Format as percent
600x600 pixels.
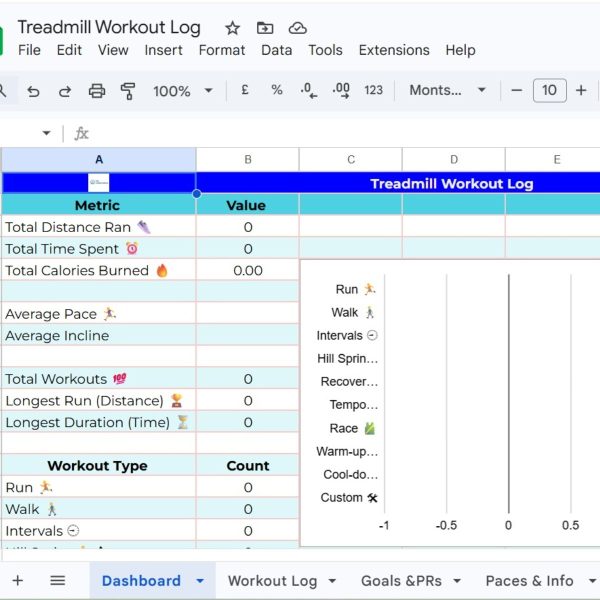pos(277,90)
